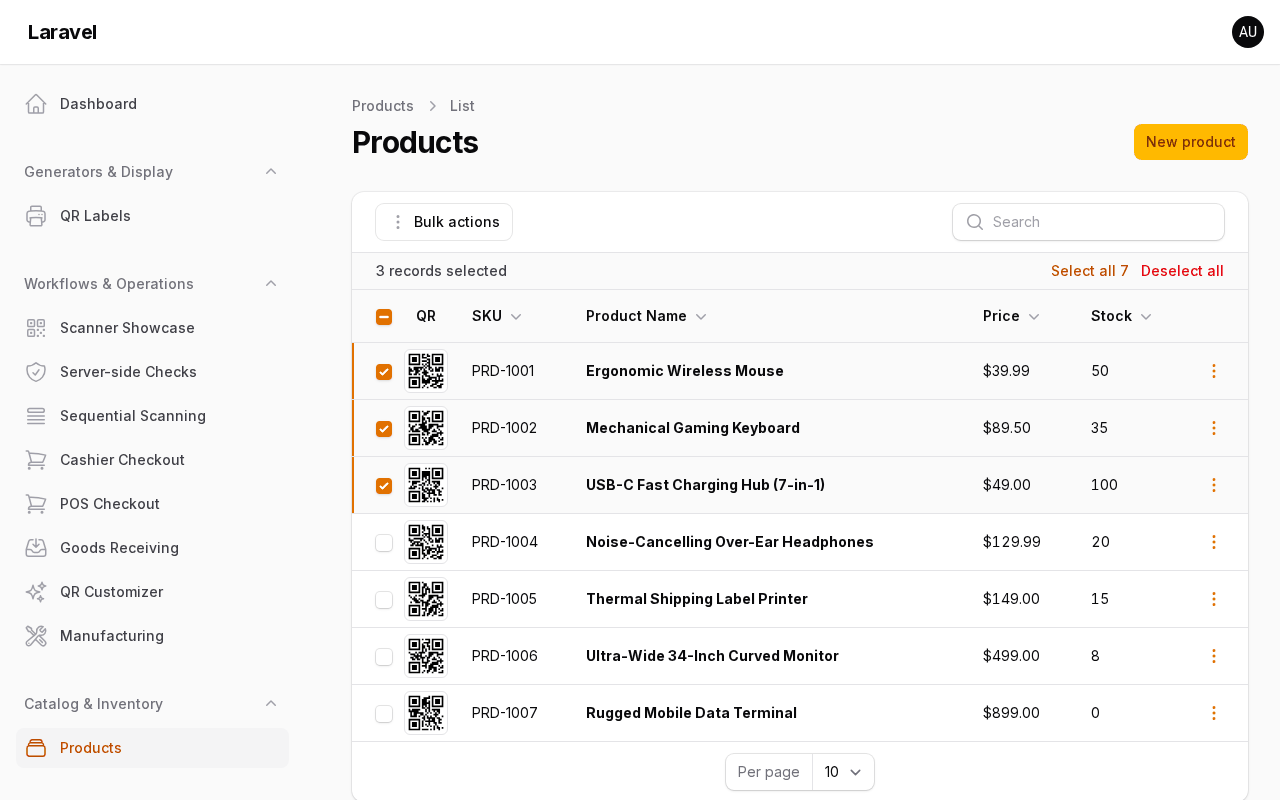Open row actions for PRD-1007
Screen dimensions: 1280x800
[1214, 713]
